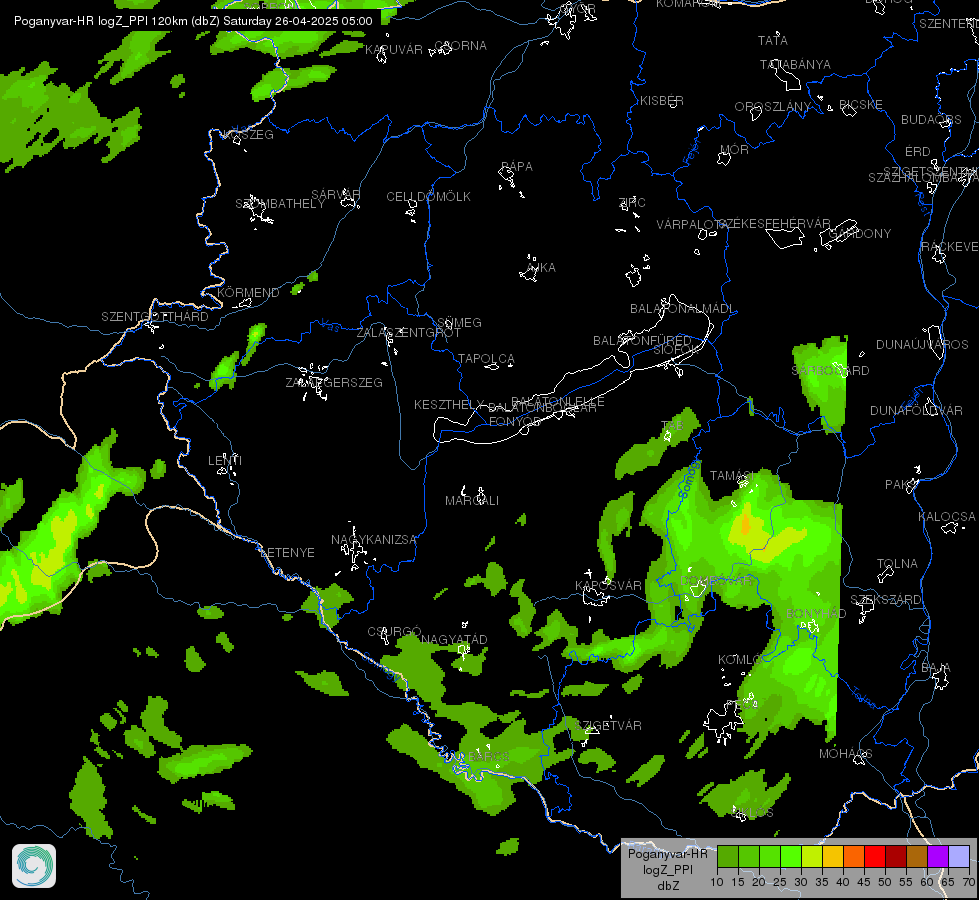Click the BAJA city label

pyautogui.click(x=936, y=668)
